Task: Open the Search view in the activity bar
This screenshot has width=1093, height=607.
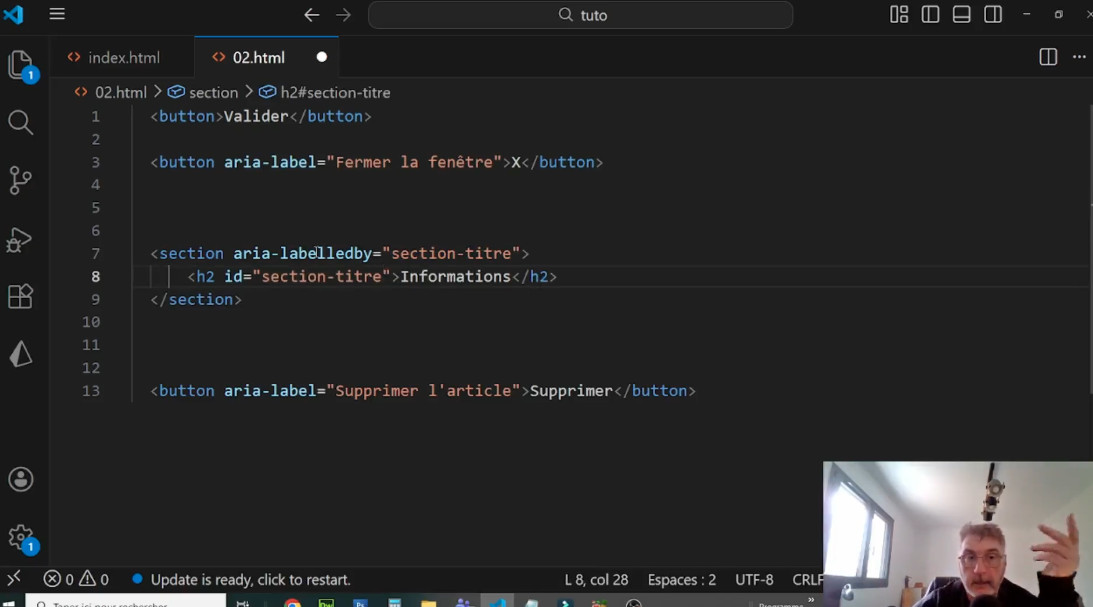Action: (20, 123)
